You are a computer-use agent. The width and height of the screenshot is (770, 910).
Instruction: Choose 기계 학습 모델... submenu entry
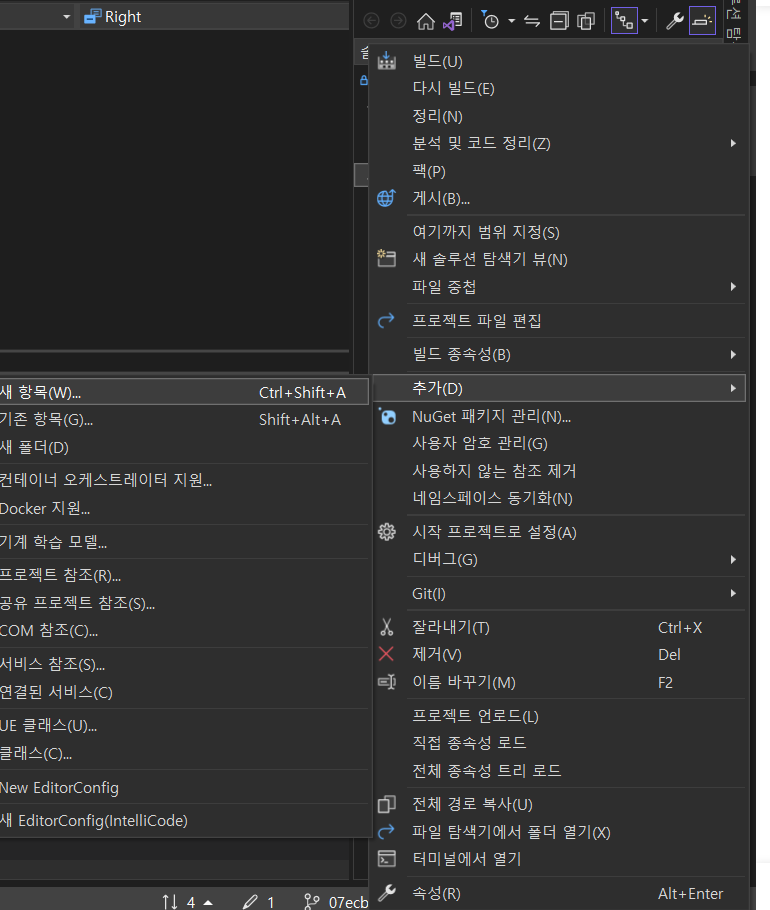(x=184, y=541)
